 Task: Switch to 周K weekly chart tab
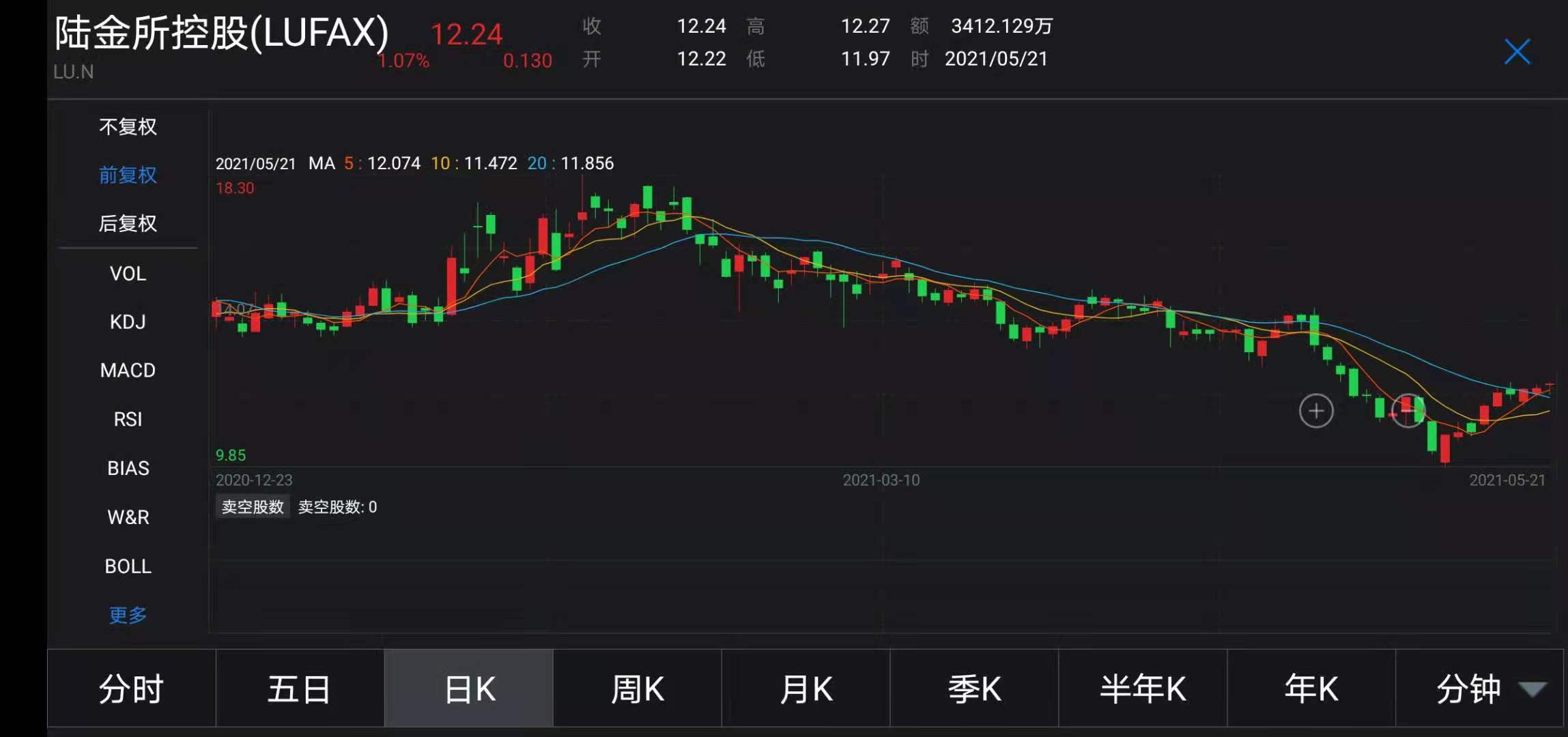point(637,689)
